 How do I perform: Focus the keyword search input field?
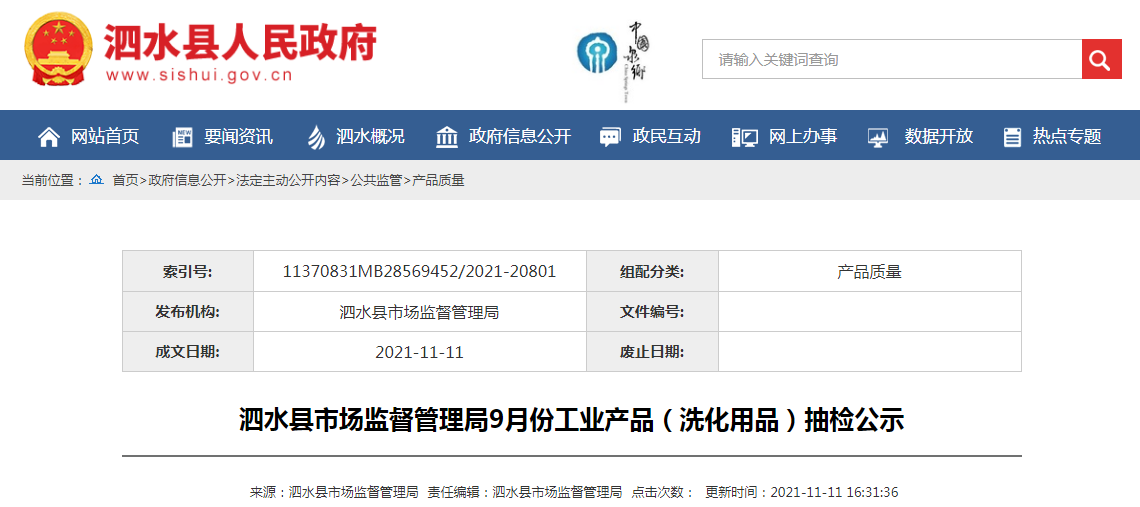pyautogui.click(x=891, y=60)
